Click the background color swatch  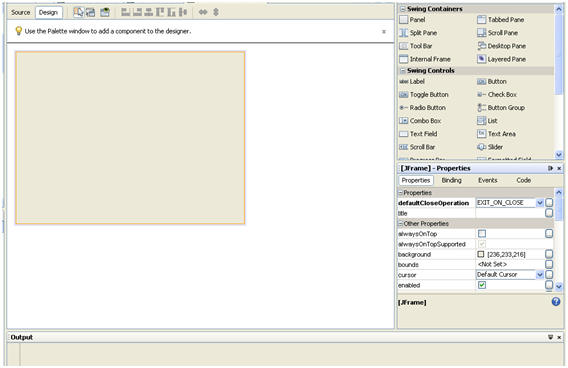(x=481, y=254)
